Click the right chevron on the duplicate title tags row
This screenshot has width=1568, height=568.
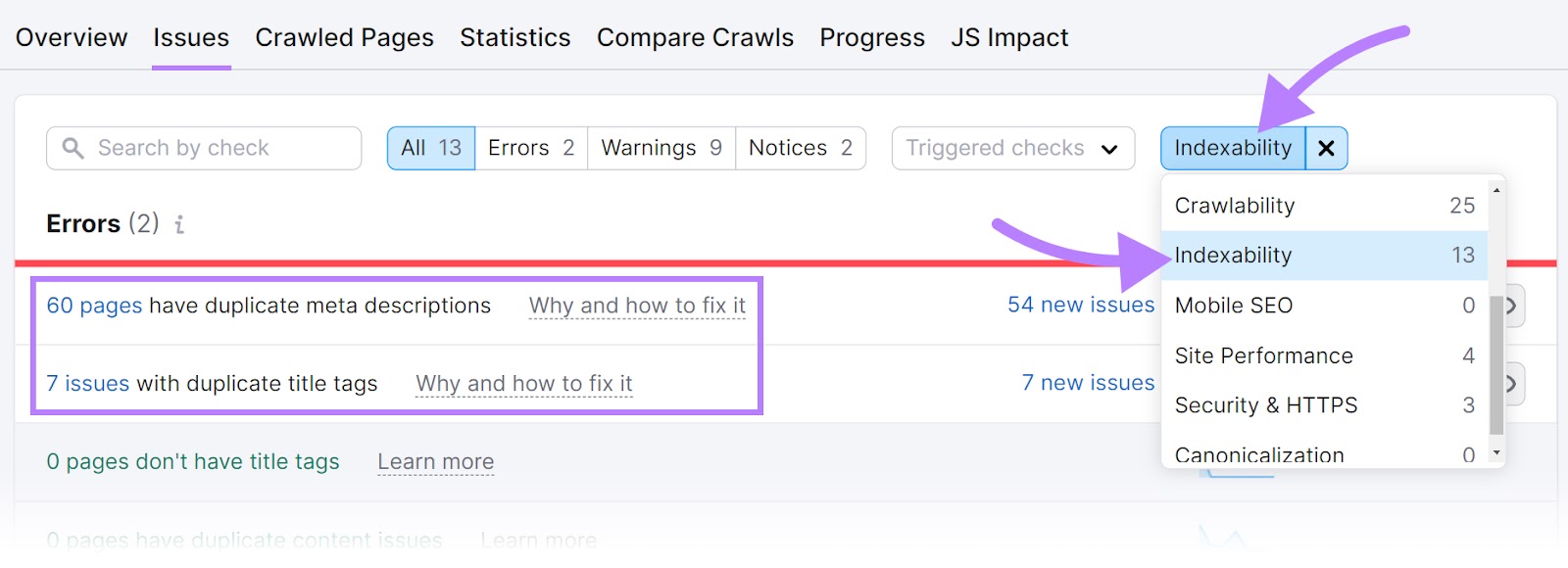pyautogui.click(x=1511, y=383)
